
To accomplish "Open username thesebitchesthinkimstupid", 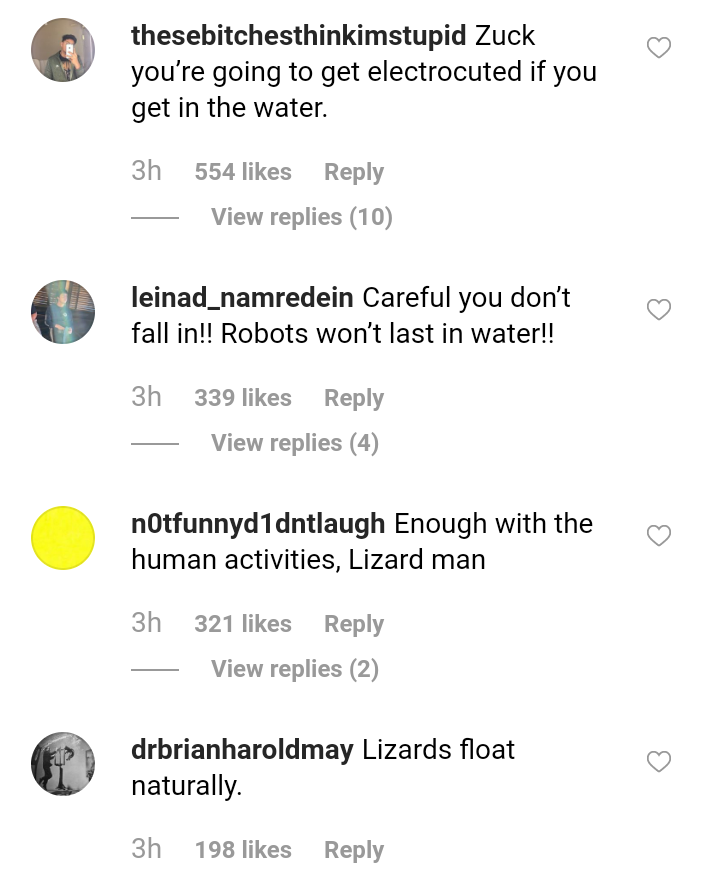I will point(298,36).
